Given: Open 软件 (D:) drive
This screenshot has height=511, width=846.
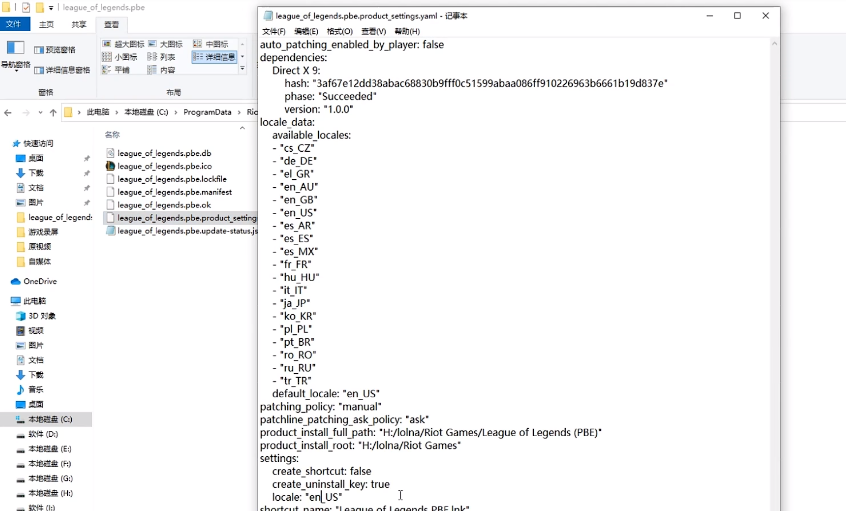Looking at the screenshot, I should pyautogui.click(x=37, y=434).
